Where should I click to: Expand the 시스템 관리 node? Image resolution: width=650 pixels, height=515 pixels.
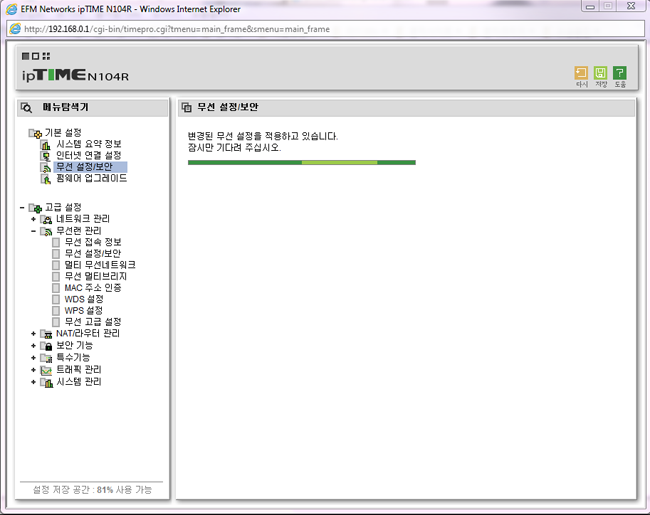point(34,382)
